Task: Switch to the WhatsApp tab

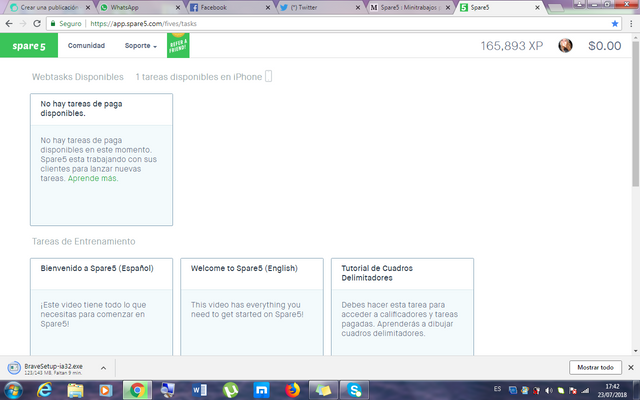Action: (139, 7)
